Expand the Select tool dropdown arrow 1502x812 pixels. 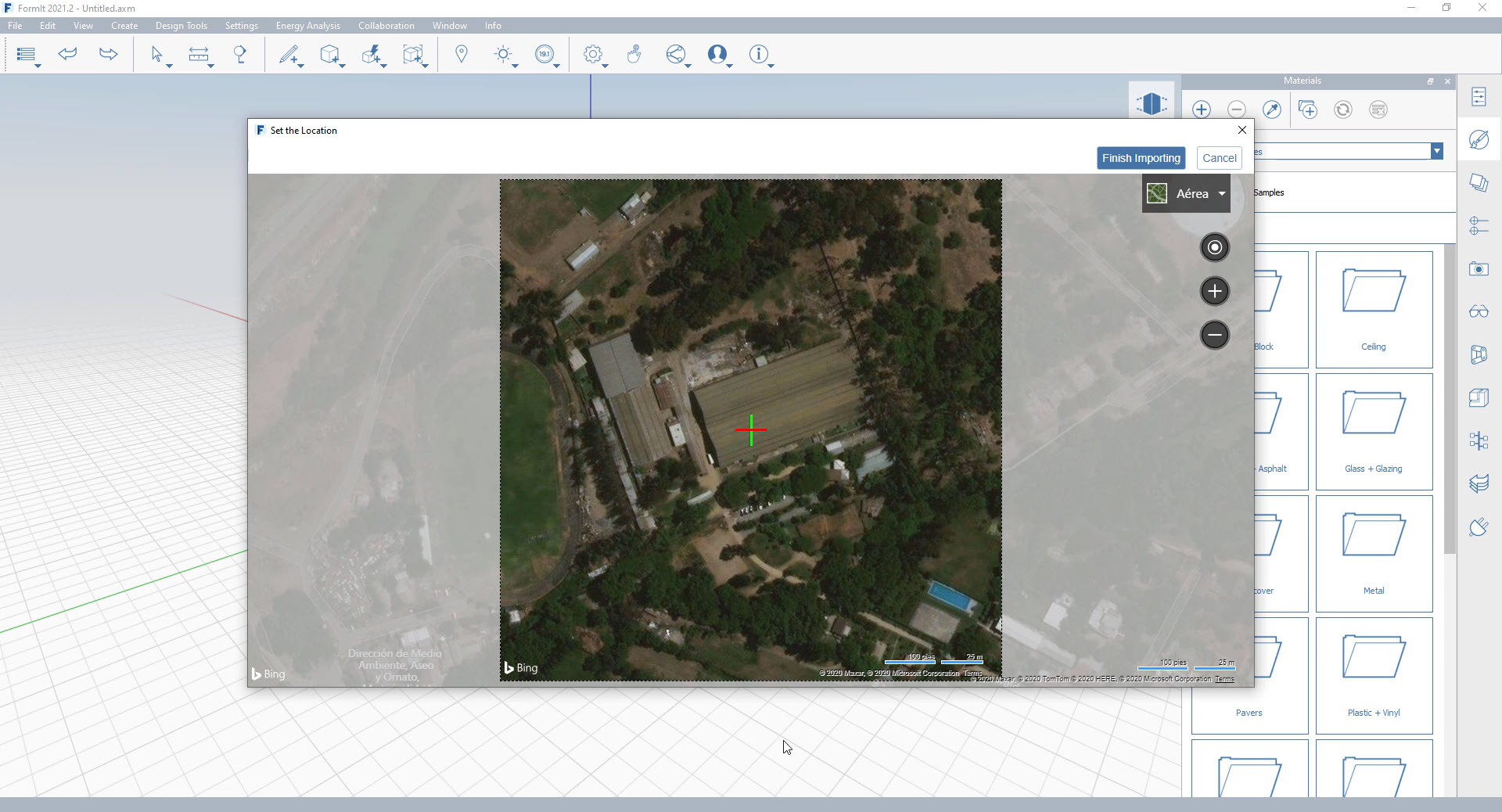[x=169, y=66]
